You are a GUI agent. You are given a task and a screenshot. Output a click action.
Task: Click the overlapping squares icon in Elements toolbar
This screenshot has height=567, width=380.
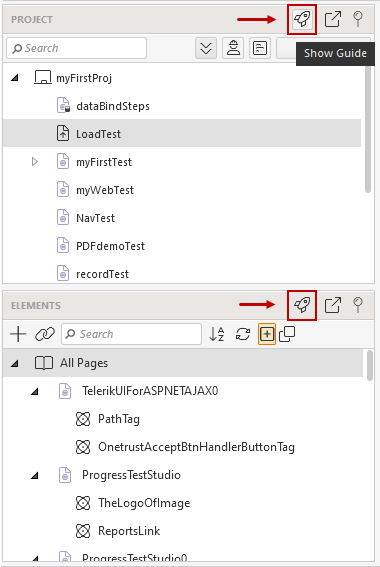point(287,334)
